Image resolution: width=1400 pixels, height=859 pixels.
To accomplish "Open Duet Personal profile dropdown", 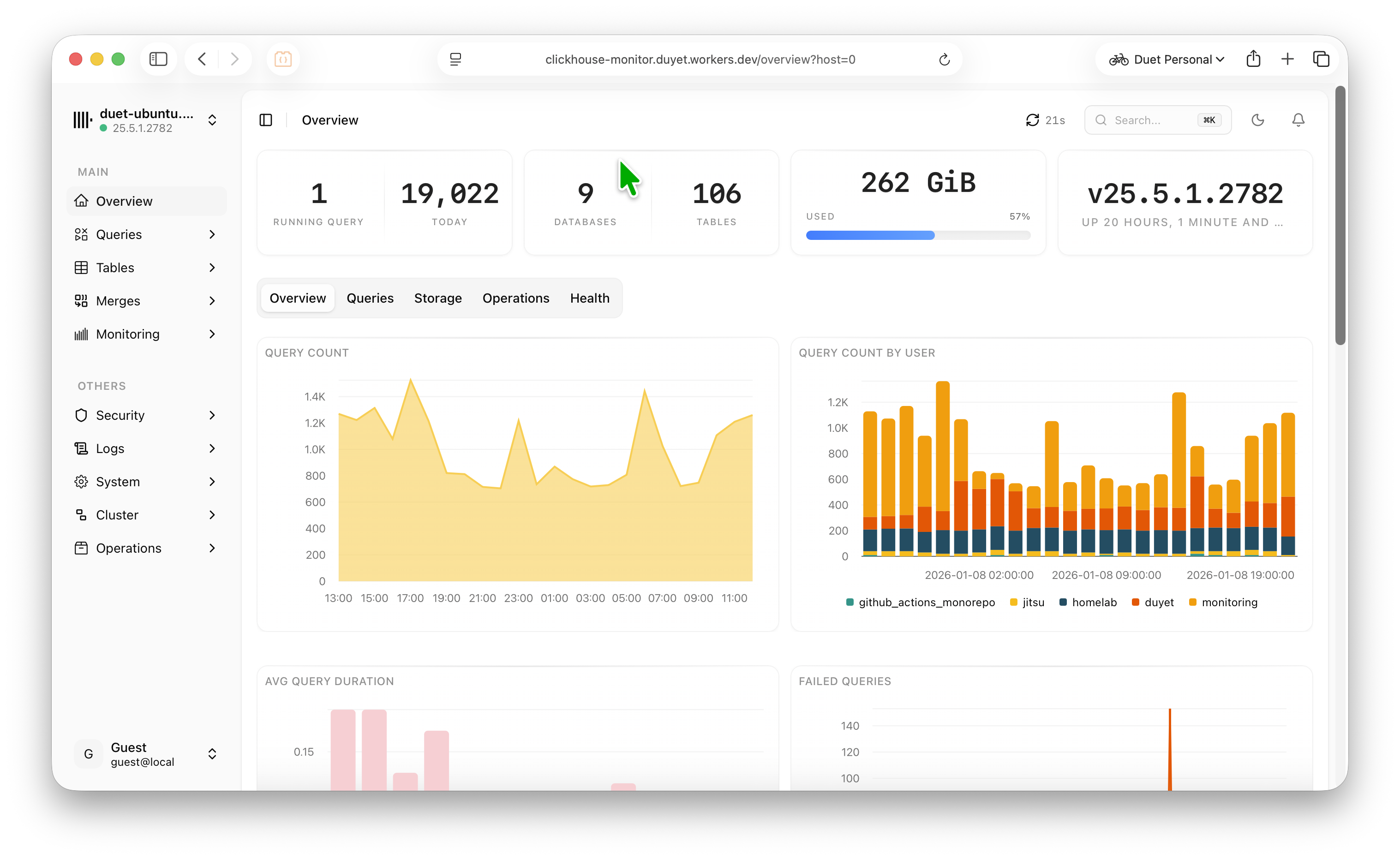I will [x=1166, y=59].
